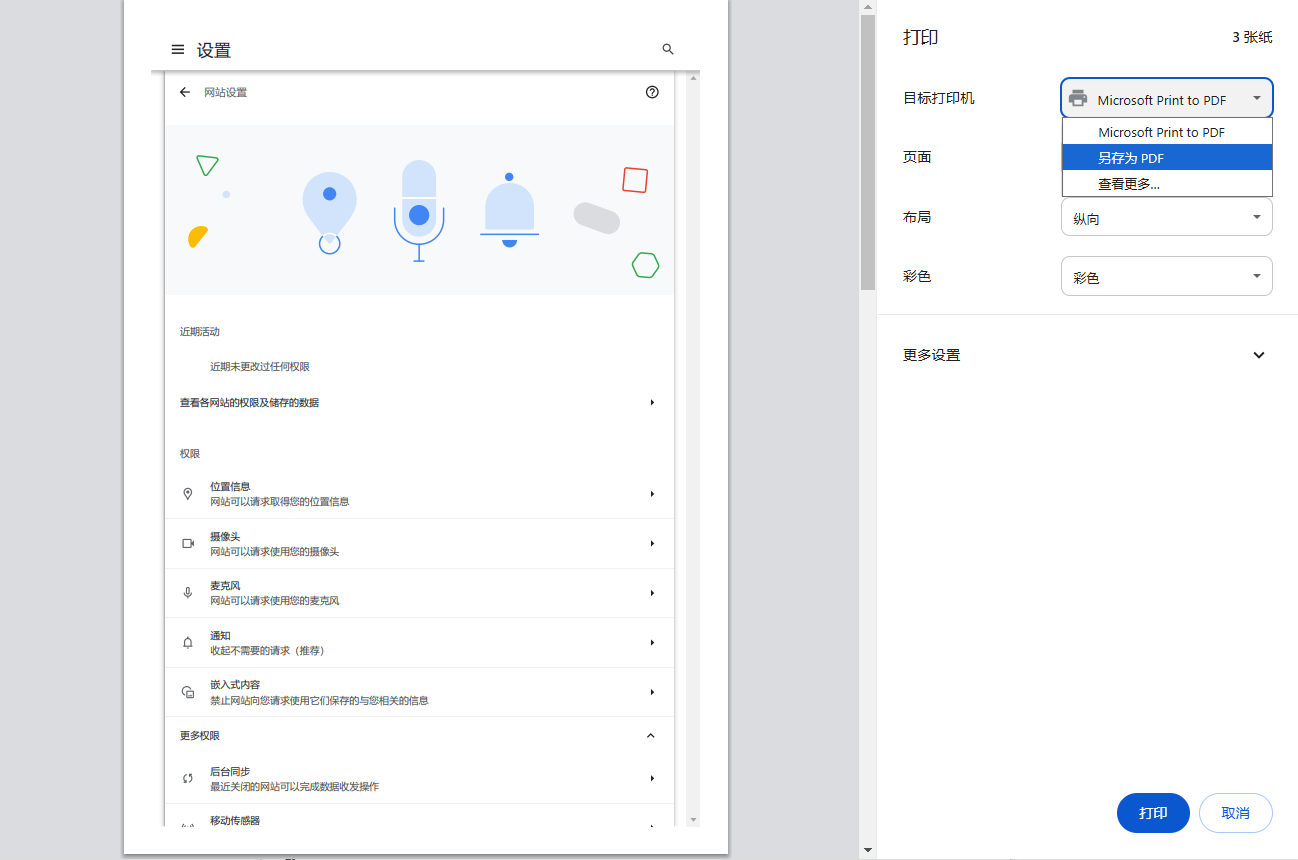
Task: Click the hamburger menu icon beside 设置
Action: (x=178, y=50)
